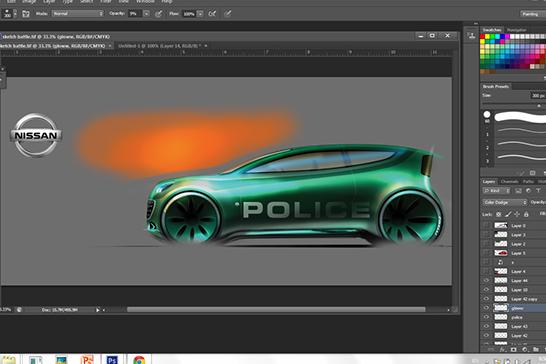546x364 pixels.
Task: Click the lock transparent pixels icon
Action: (499, 214)
